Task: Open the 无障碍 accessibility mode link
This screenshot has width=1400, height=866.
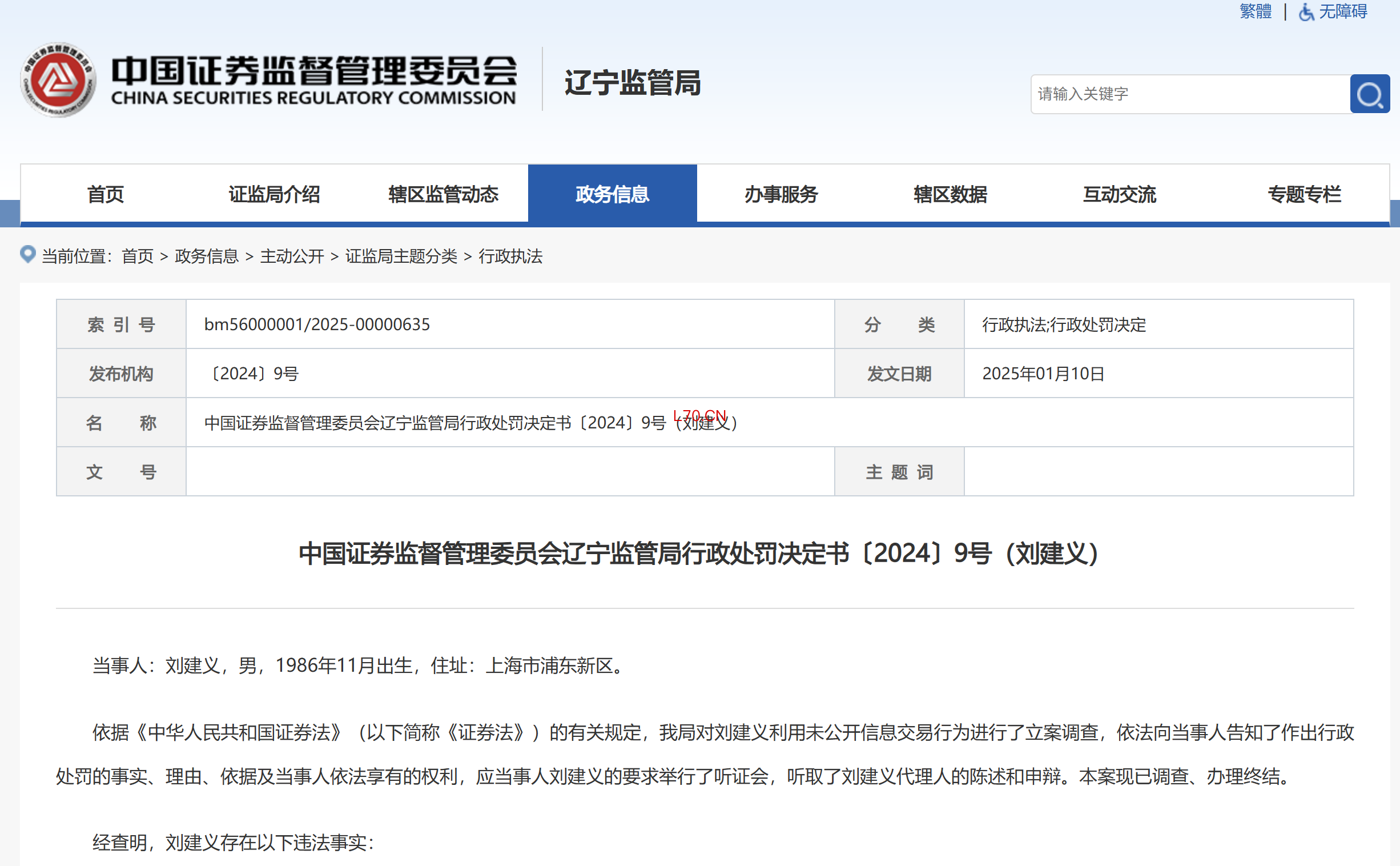Action: (1343, 11)
